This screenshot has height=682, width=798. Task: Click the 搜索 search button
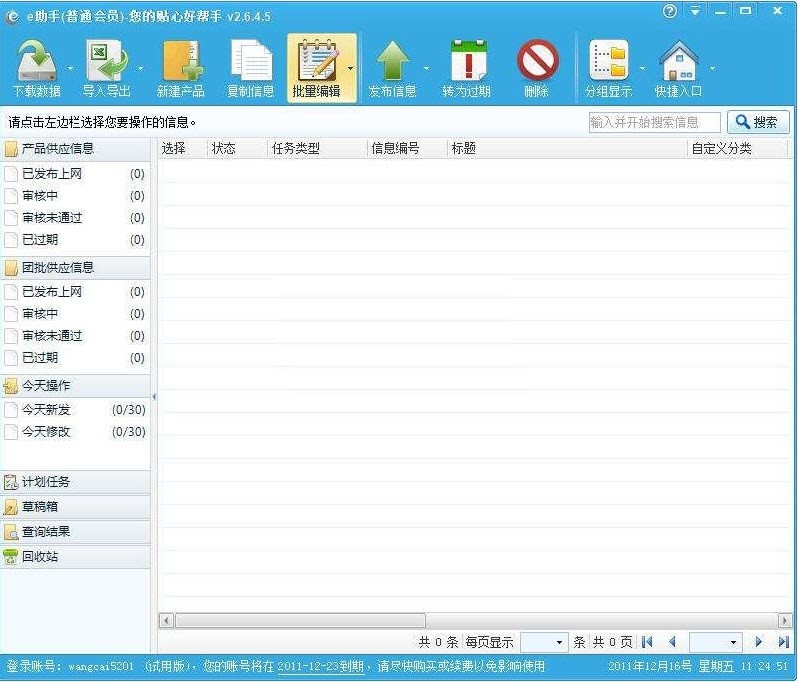point(757,122)
